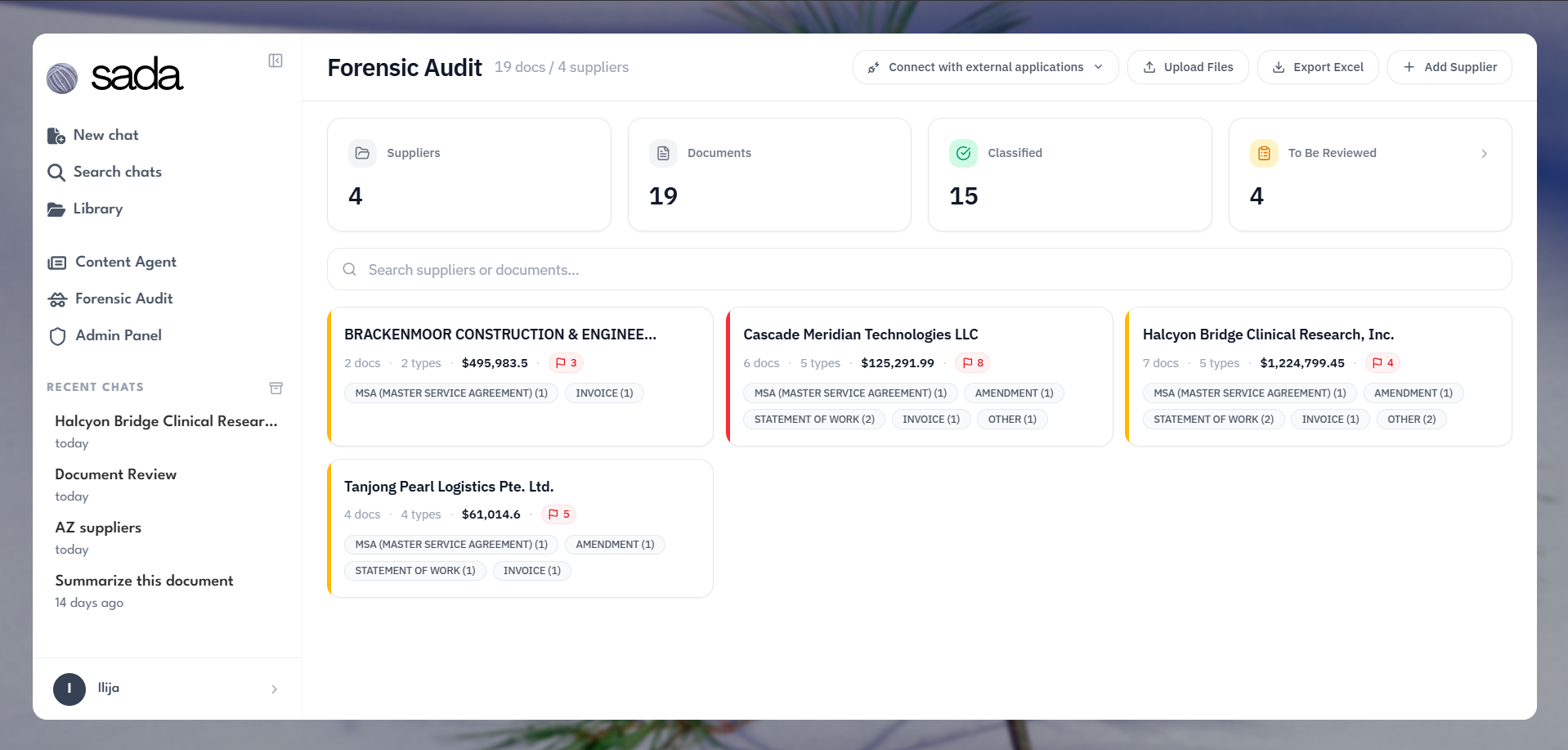Screen dimensions: 1568x750
Task: Click the green Classified check icon
Action: (x=963, y=153)
